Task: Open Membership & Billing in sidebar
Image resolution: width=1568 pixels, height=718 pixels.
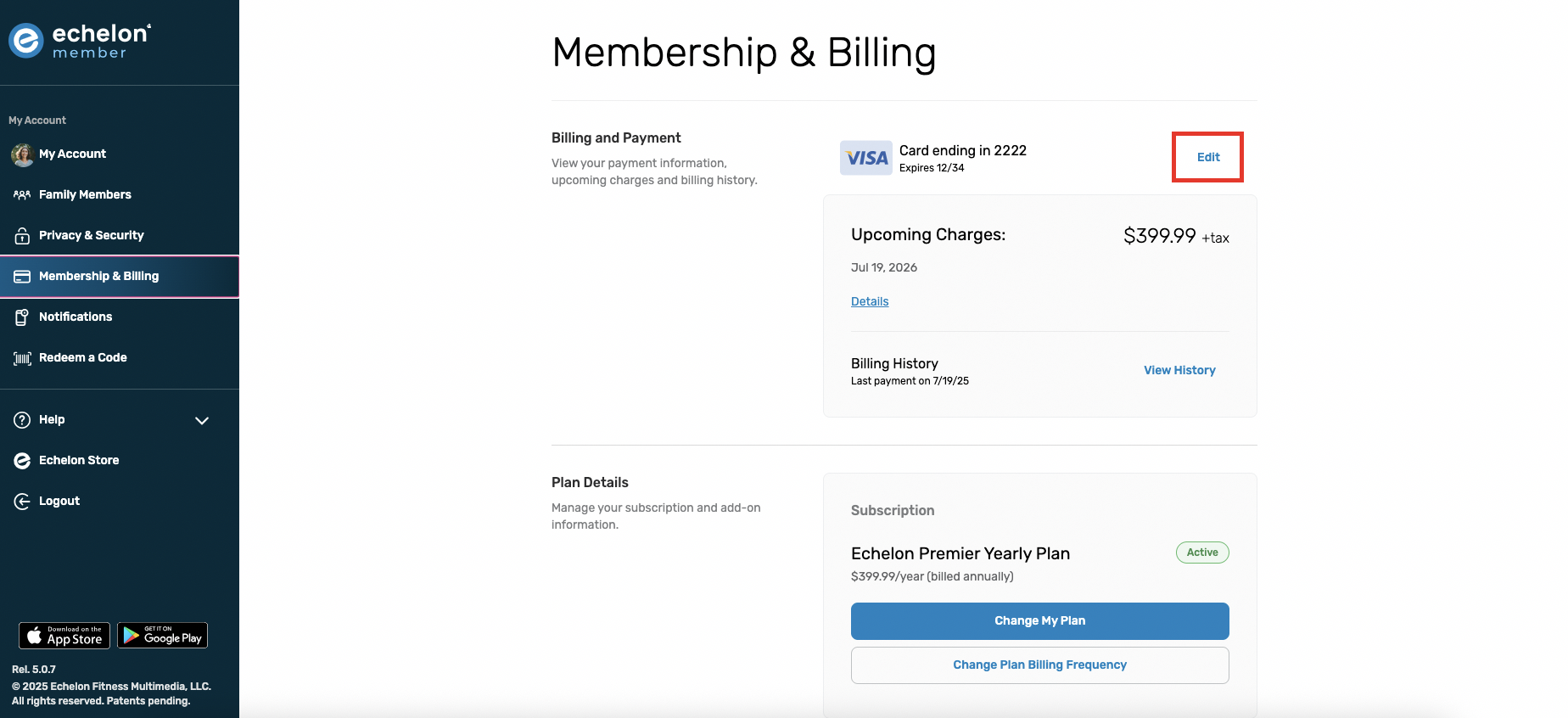Action: tap(120, 277)
